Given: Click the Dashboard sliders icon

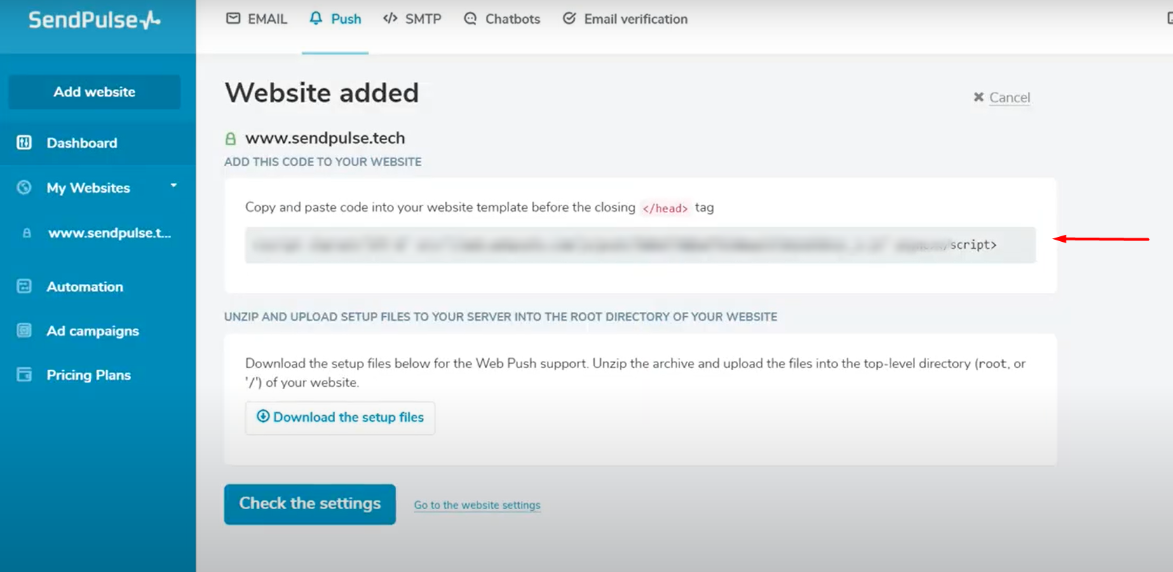Looking at the screenshot, I should click(24, 143).
